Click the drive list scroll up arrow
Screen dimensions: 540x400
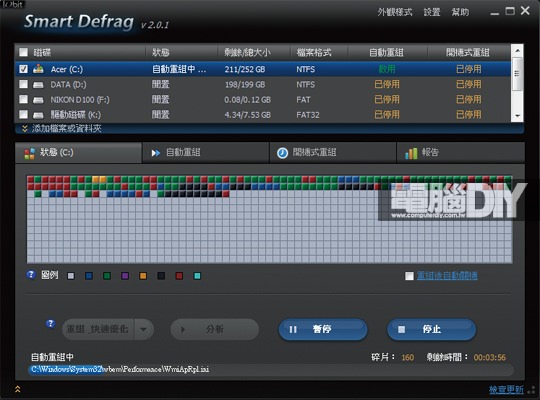[x=517, y=51]
